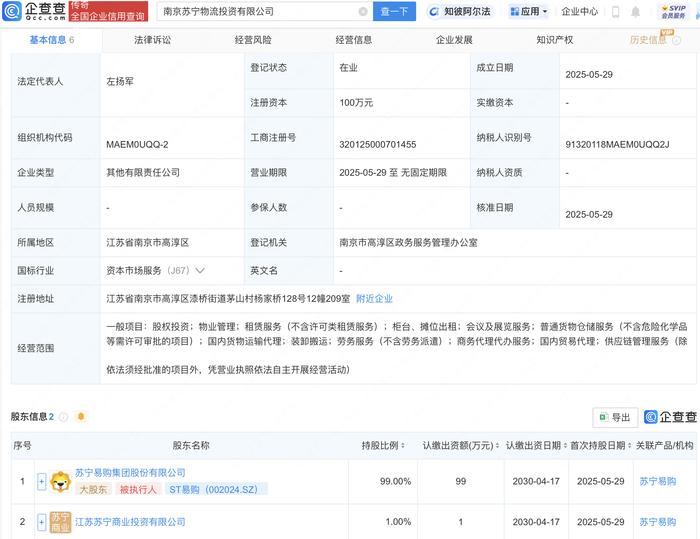Screen dimensions: 700x539
Task: Switch to the 法律诉讼 tab
Action: pos(152,40)
